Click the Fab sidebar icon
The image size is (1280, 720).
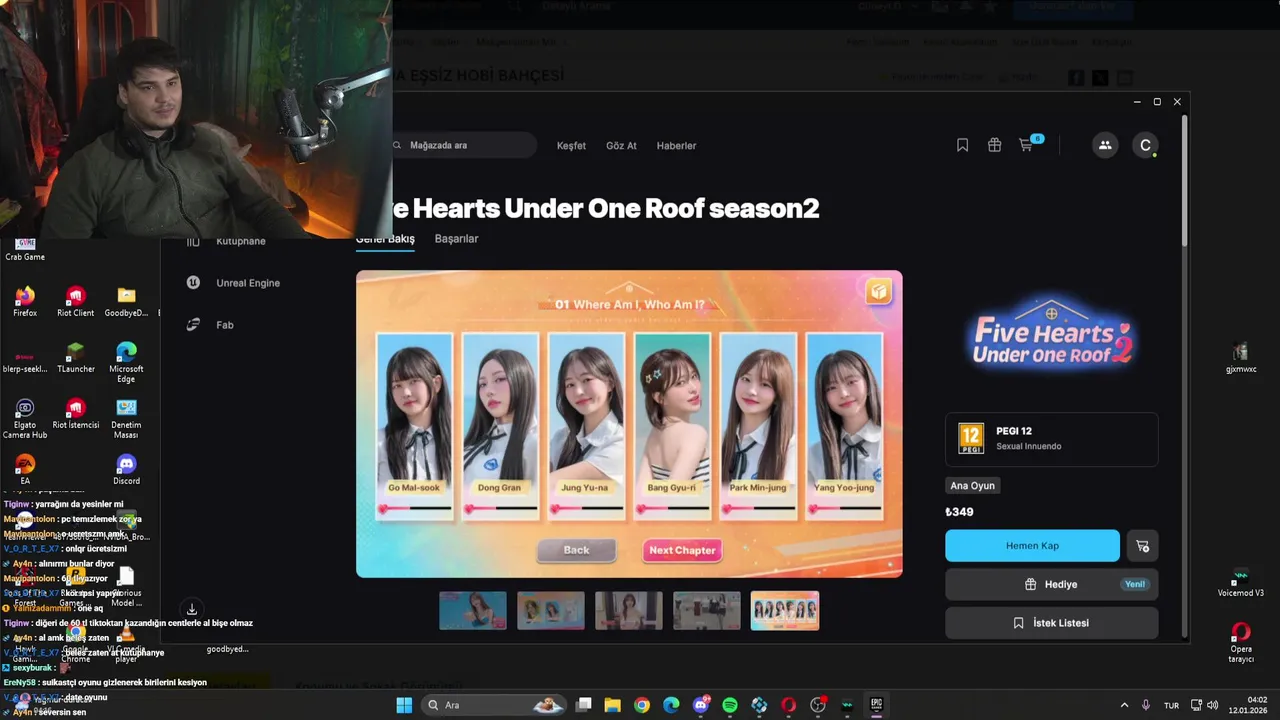point(193,325)
